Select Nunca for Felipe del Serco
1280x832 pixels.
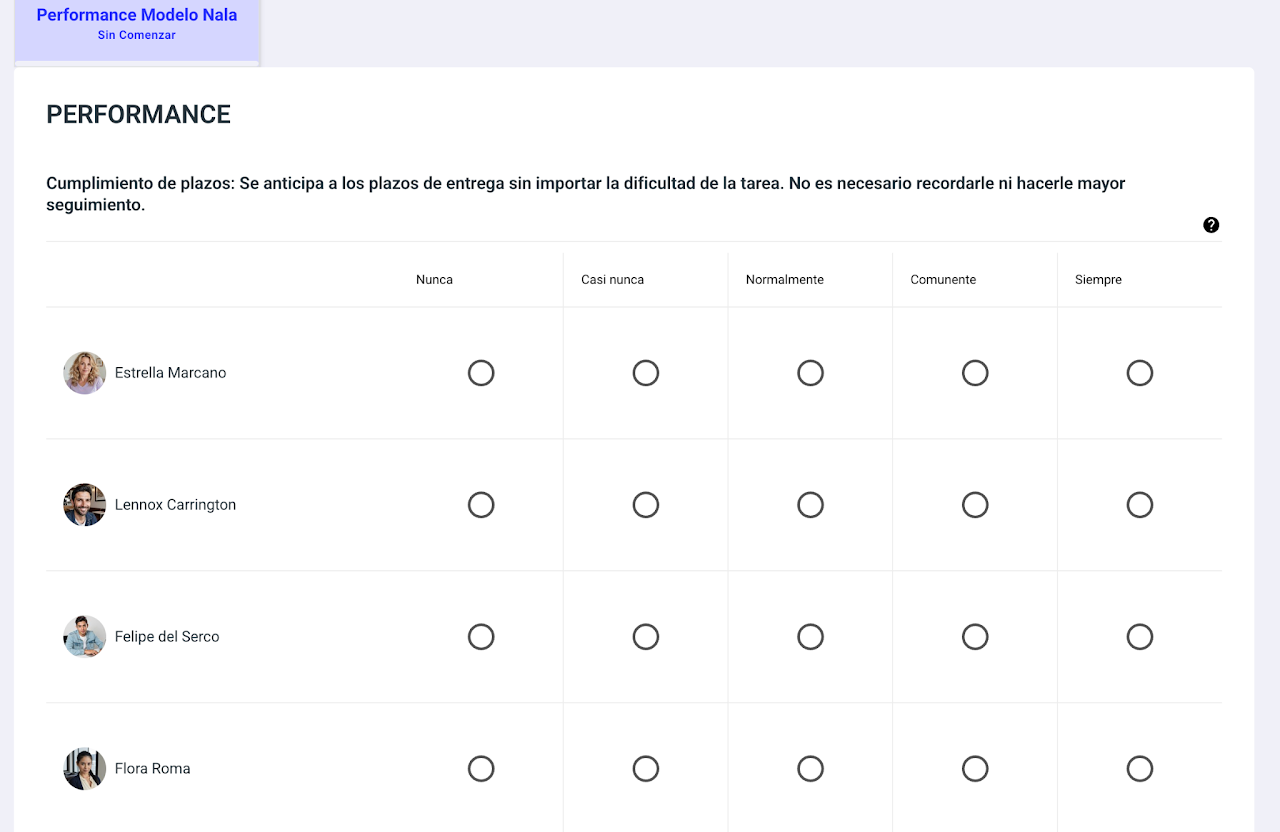(x=481, y=637)
